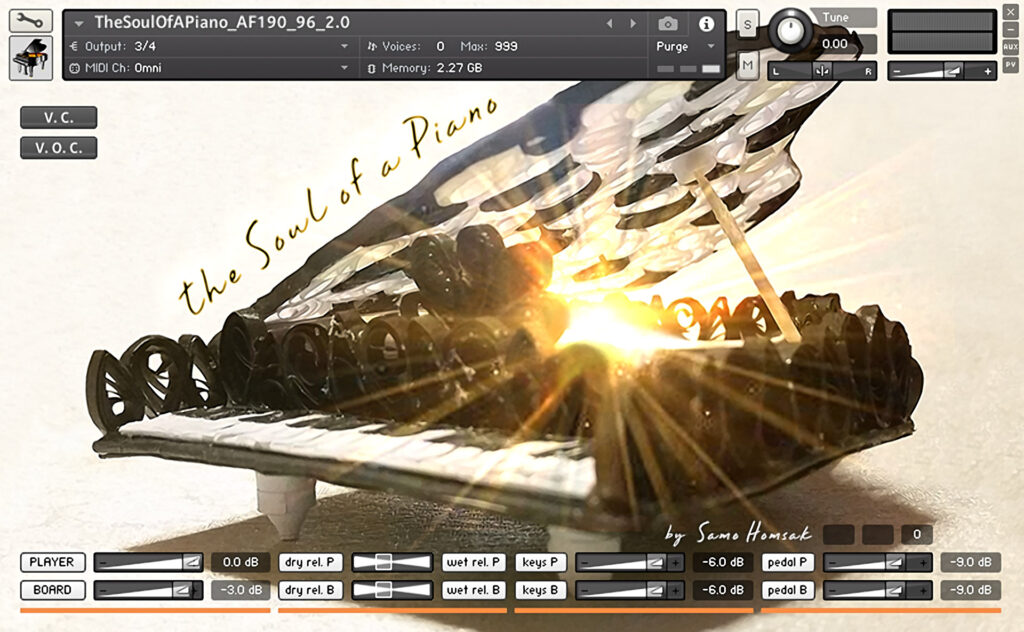Click the grand piano instrument icon

(x=31, y=58)
